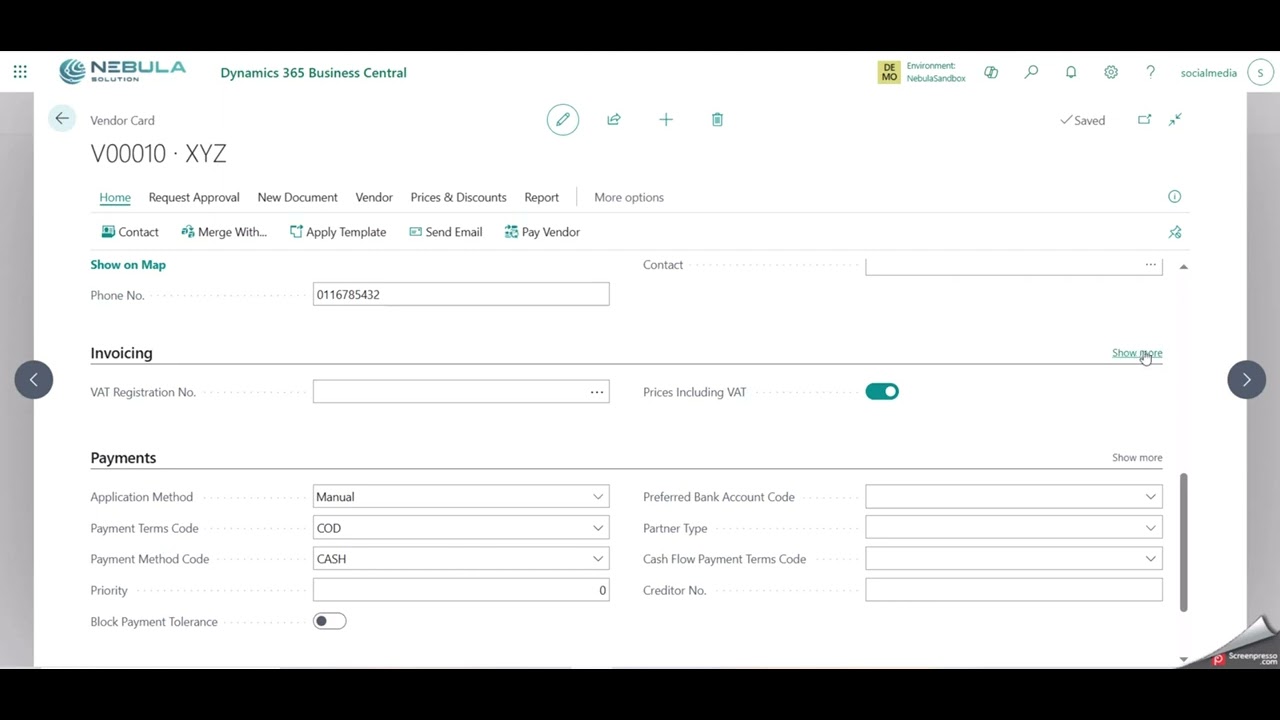Toggle Prices Including VAT switch off
The width and height of the screenshot is (1280, 720).
pyautogui.click(x=882, y=392)
